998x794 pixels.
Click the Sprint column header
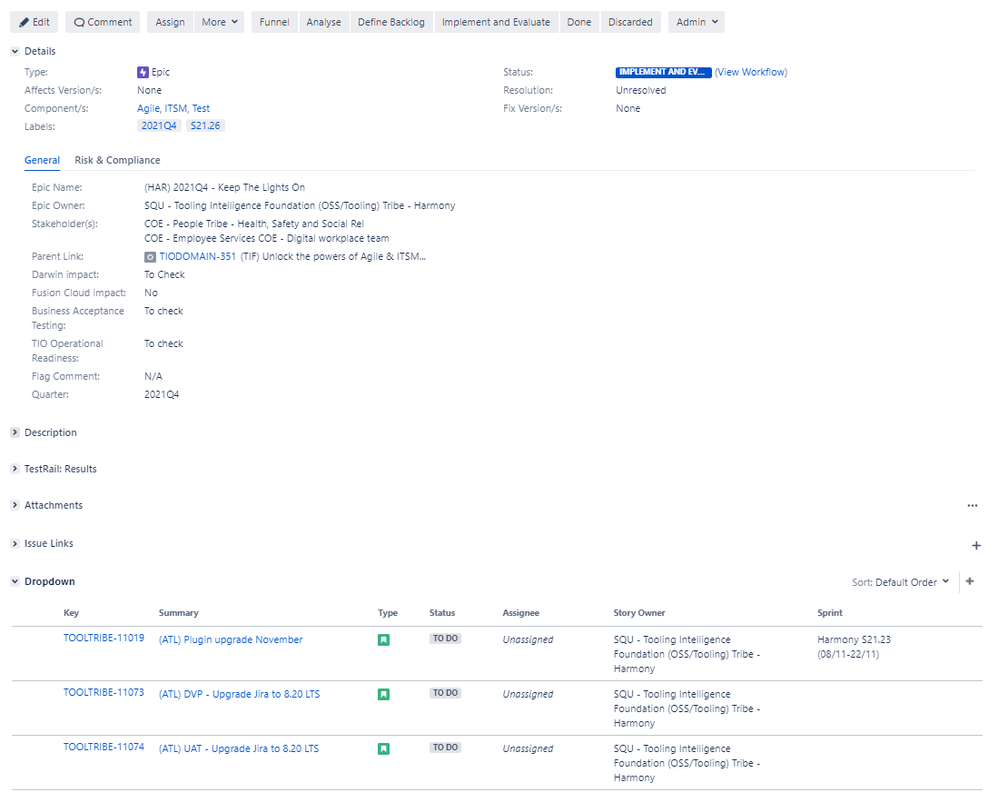(x=830, y=613)
